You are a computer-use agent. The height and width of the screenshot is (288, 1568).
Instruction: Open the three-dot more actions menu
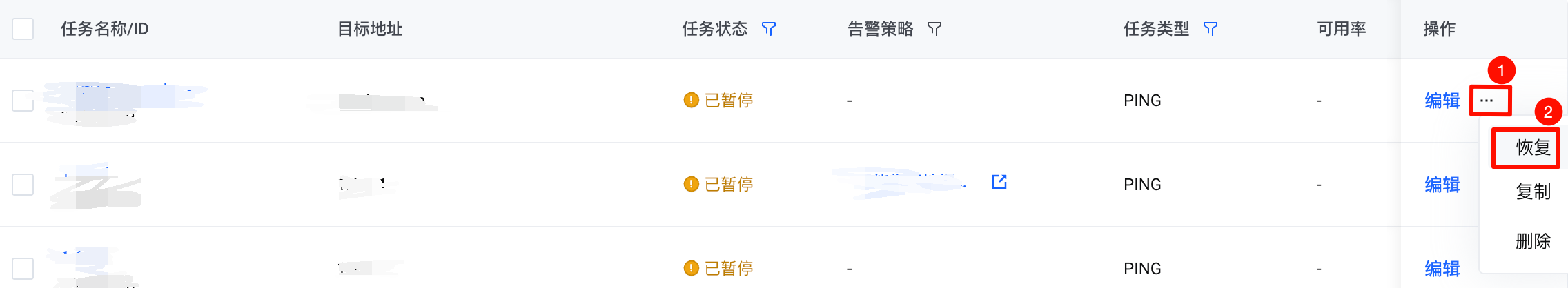coord(1487,101)
